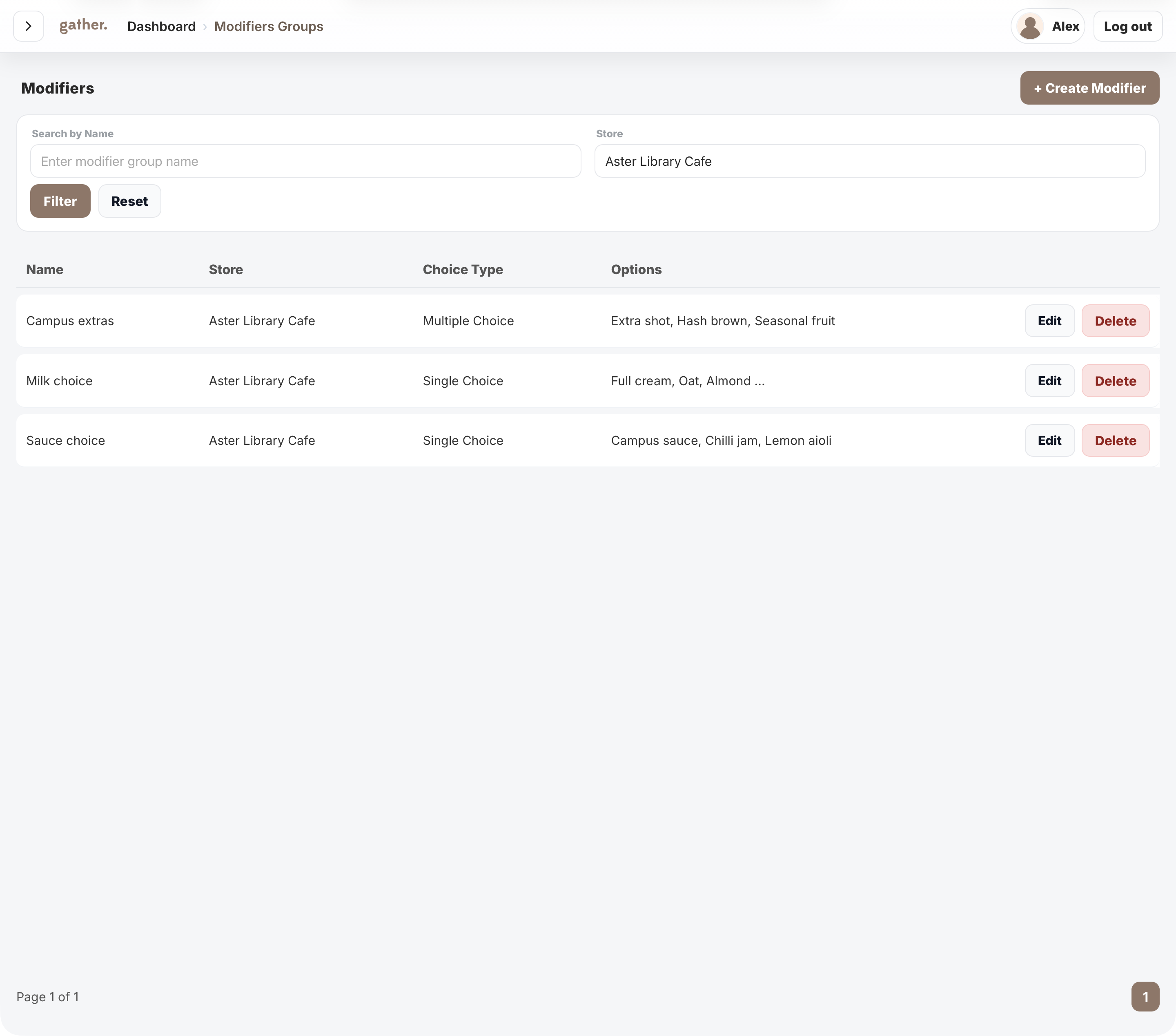Click the Store column header
Viewport: 1176px width, 1036px height.
(225, 269)
